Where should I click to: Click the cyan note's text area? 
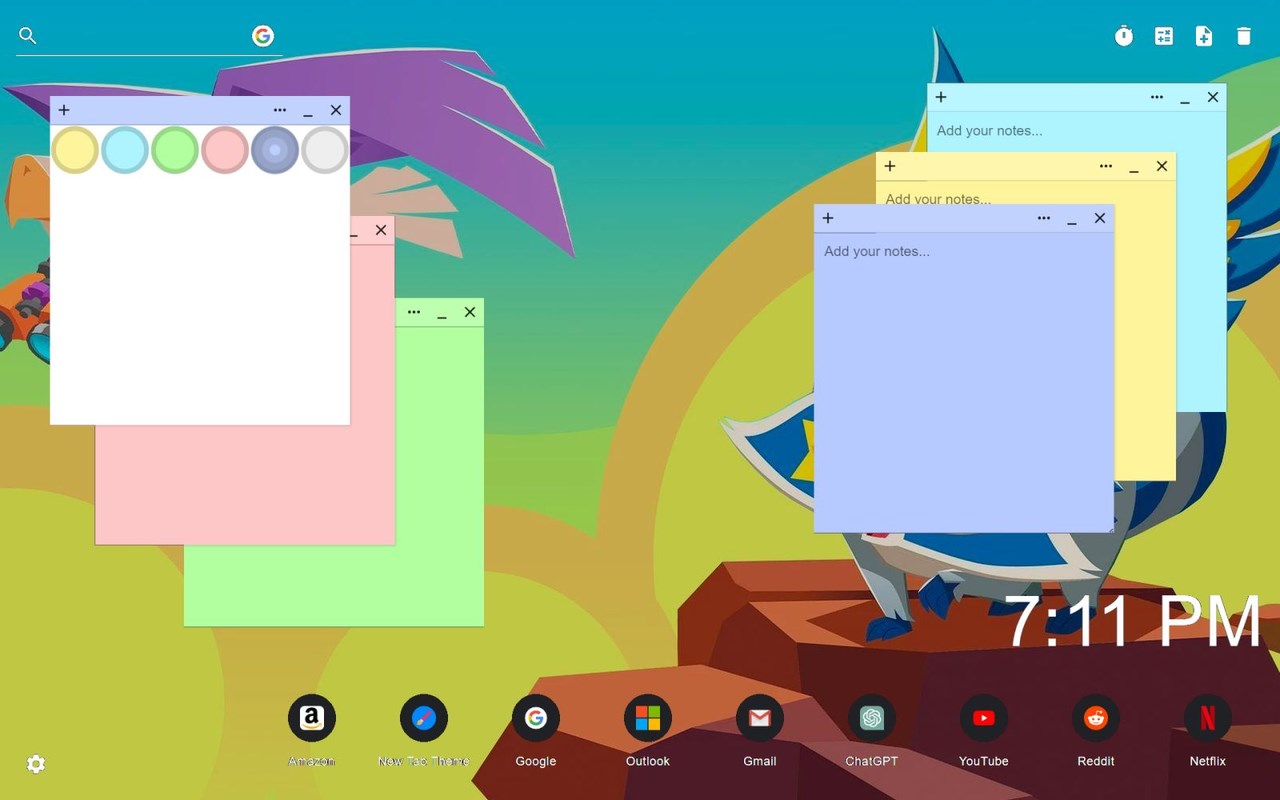click(1076, 131)
